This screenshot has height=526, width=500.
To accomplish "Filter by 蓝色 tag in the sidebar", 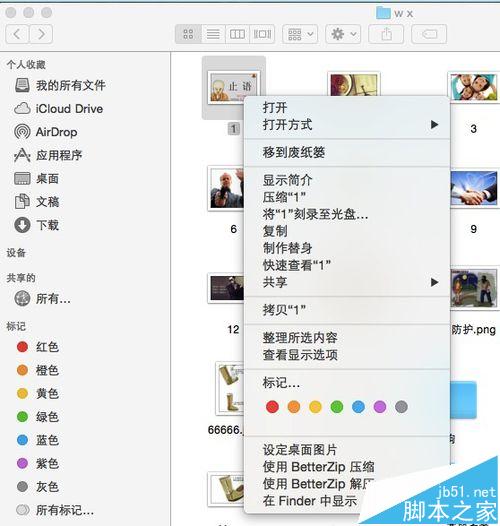I will pyautogui.click(x=38, y=440).
